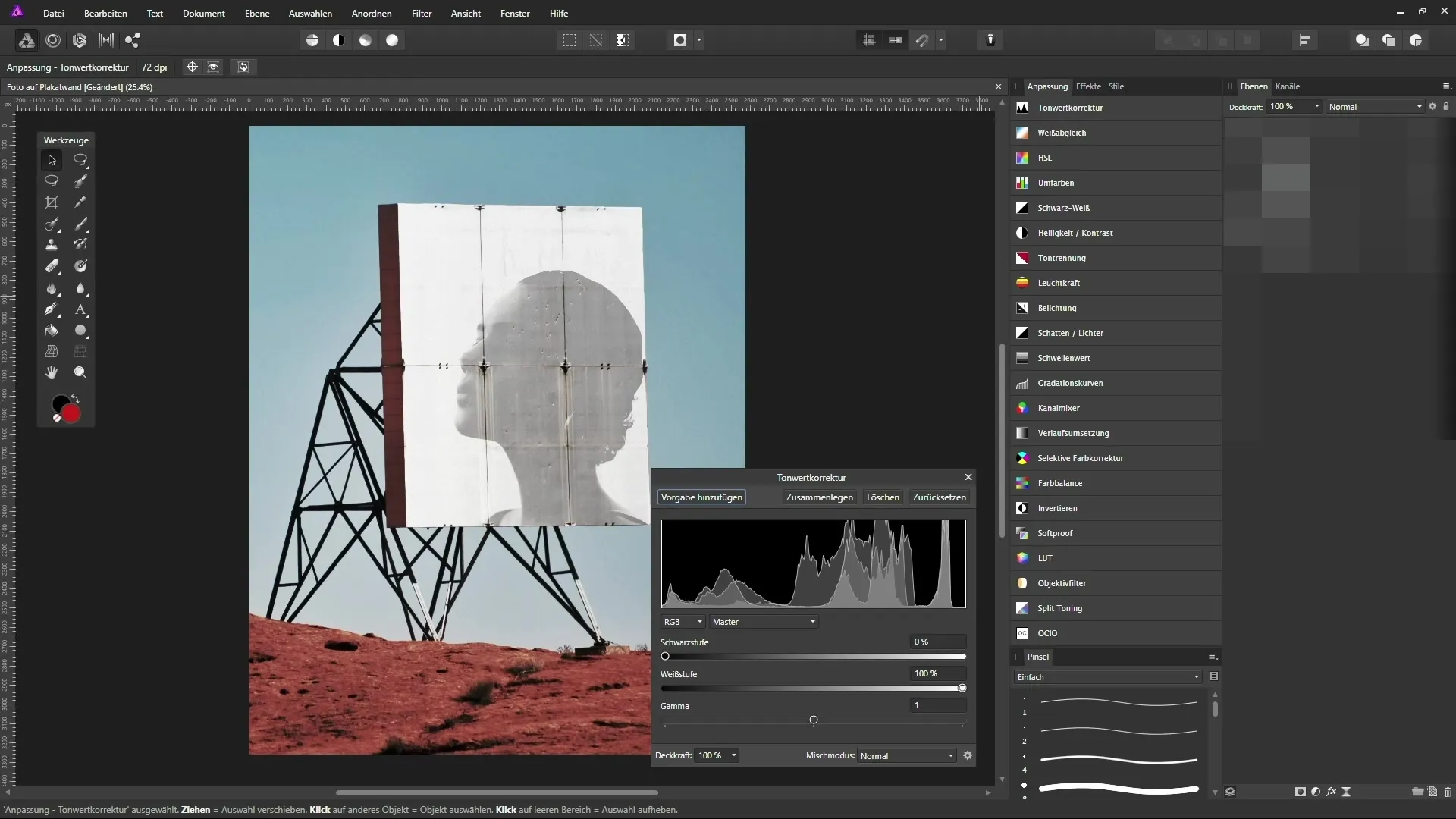Screen dimensions: 1456x819
Task: Select the Move tool arrow
Action: [x=52, y=160]
